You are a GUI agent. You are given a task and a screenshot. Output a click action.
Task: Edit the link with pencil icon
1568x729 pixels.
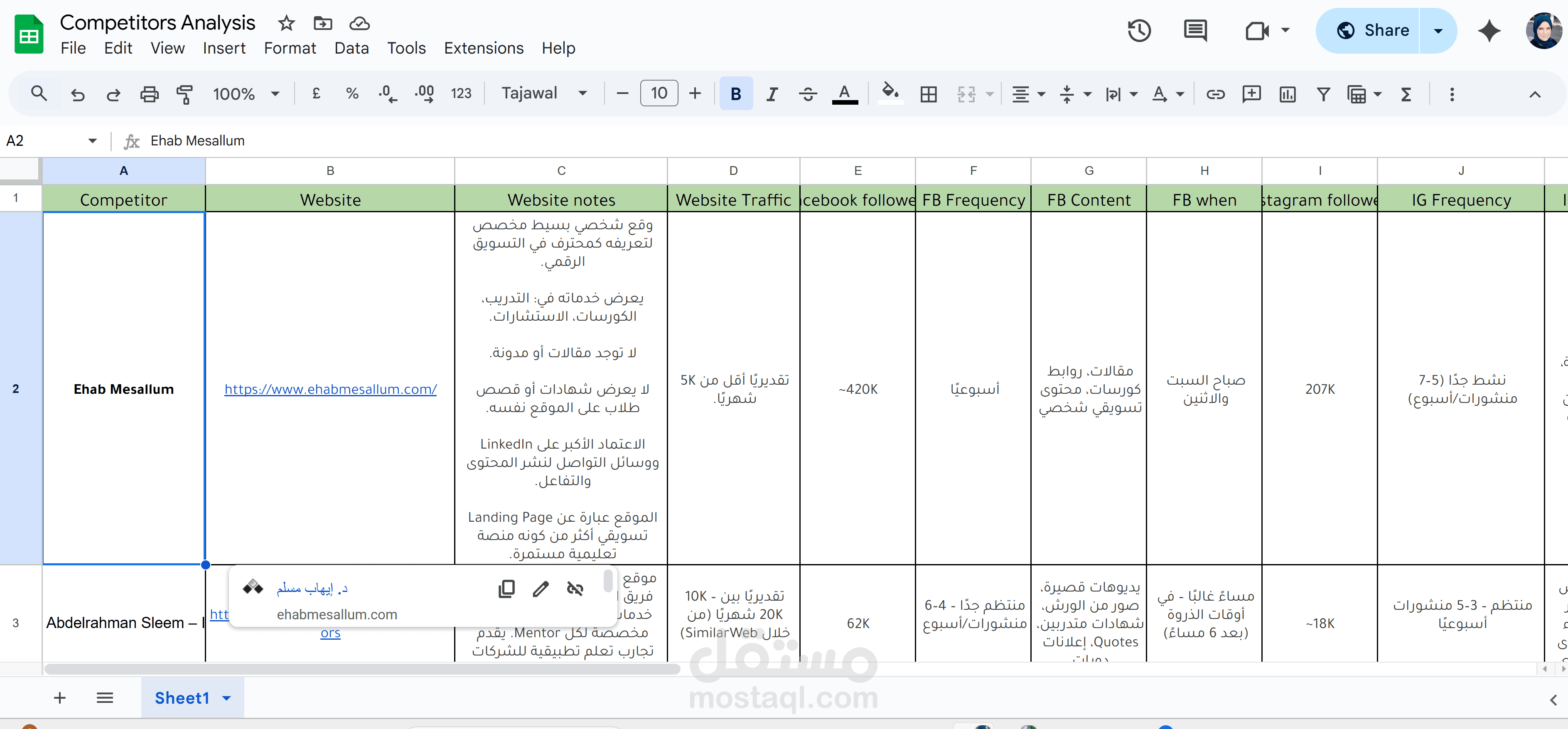[x=541, y=589]
